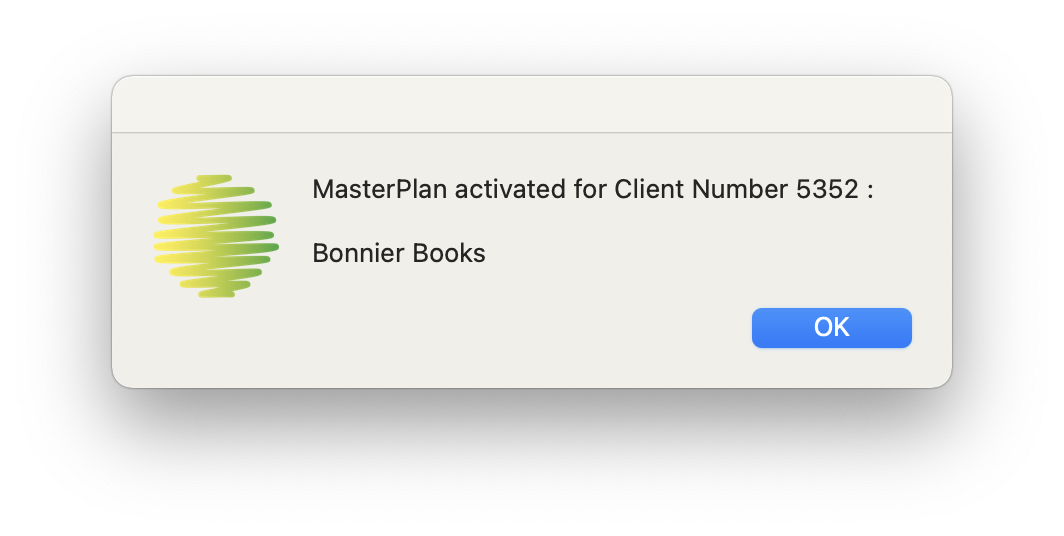Click the colon ending the activation message
This screenshot has width=1064, height=536.
[871, 190]
